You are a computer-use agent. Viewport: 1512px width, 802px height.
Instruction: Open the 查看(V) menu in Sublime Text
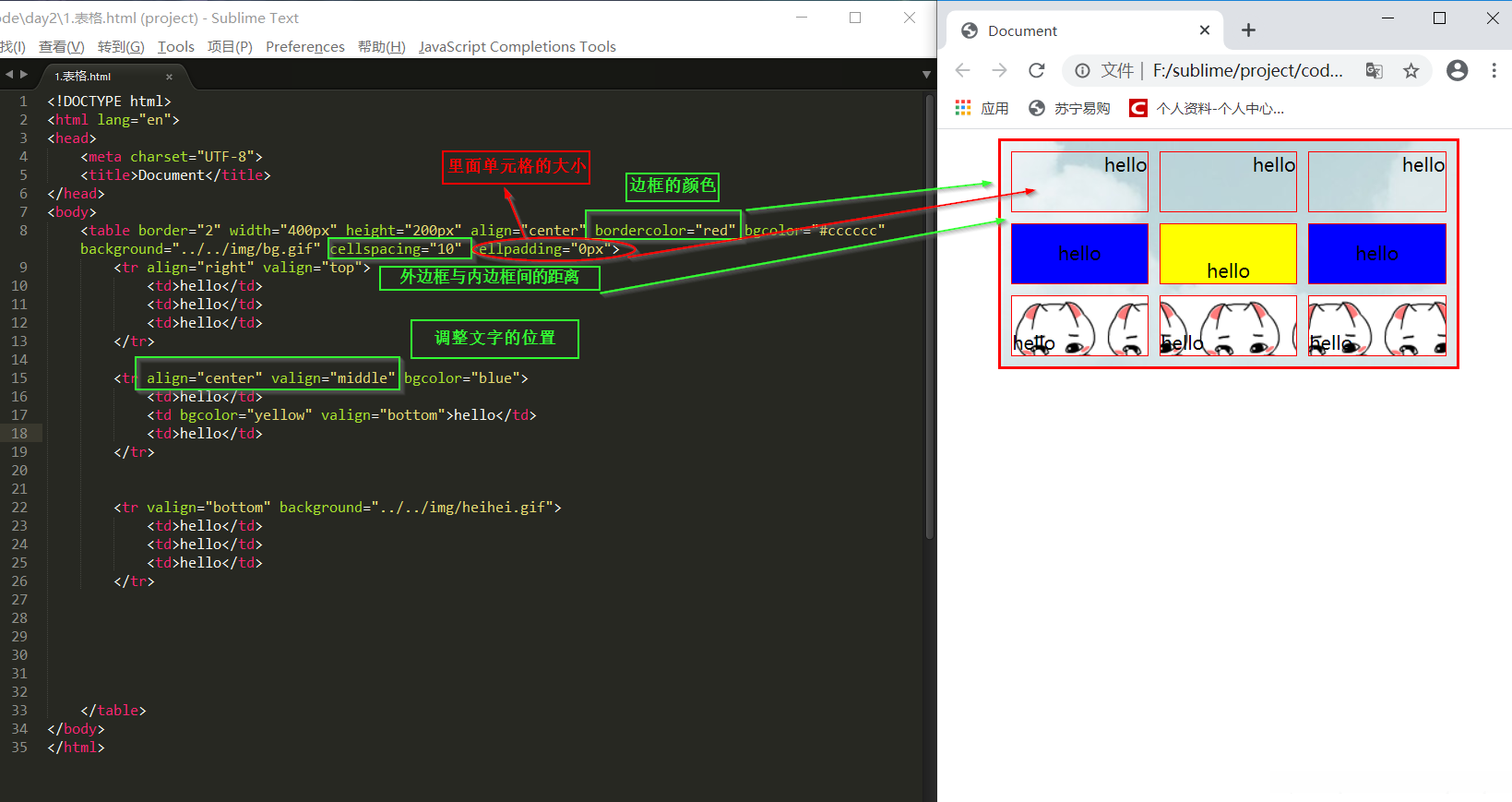tap(61, 46)
